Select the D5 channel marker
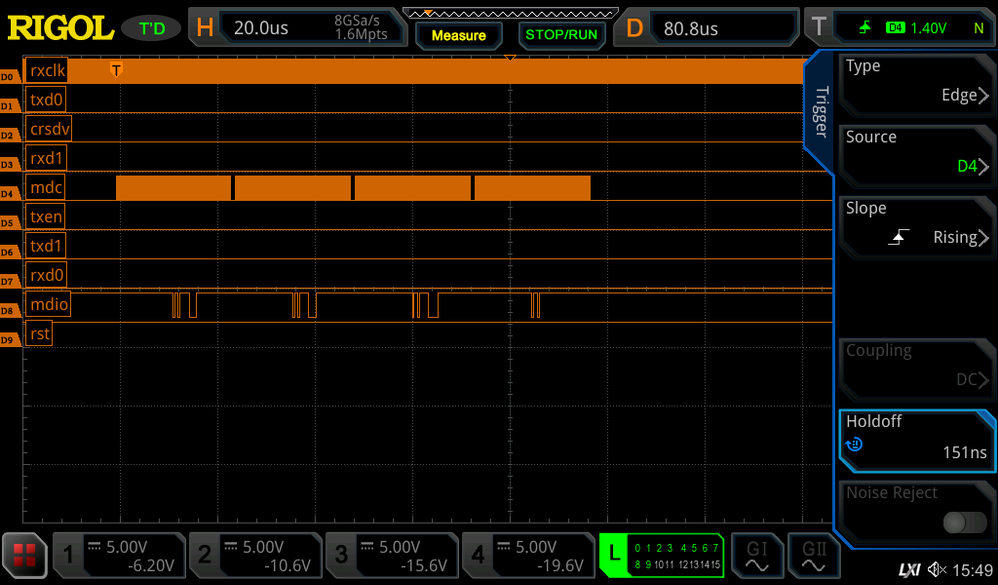Viewport: 998px width, 585px height. pos(9,223)
